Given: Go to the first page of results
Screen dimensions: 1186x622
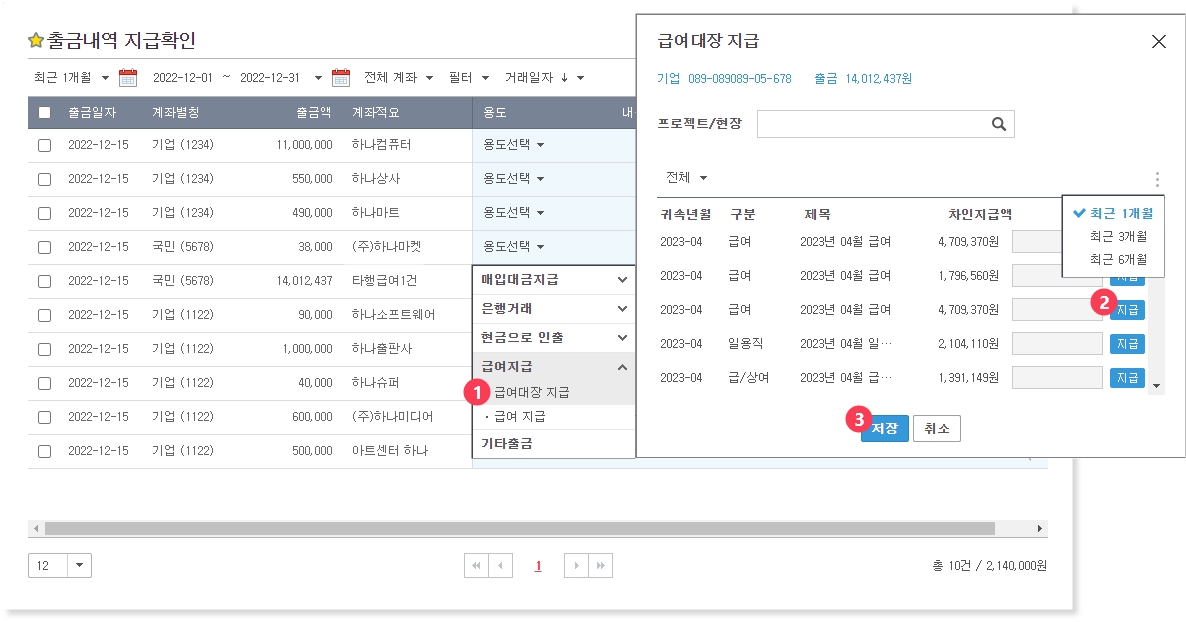Looking at the screenshot, I should tap(476, 566).
